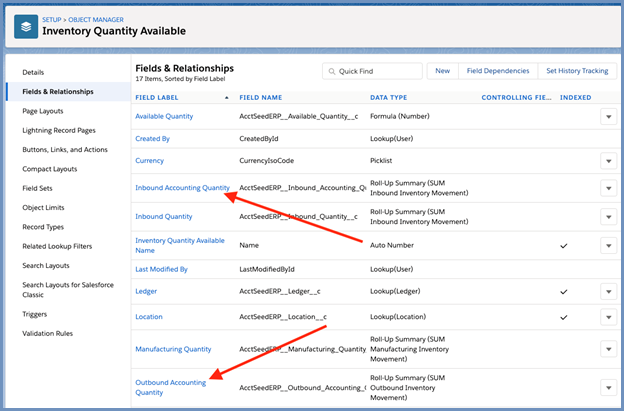Click the OBJECT MANAGER breadcrumb link
This screenshot has width=624, height=411.
(96, 19)
